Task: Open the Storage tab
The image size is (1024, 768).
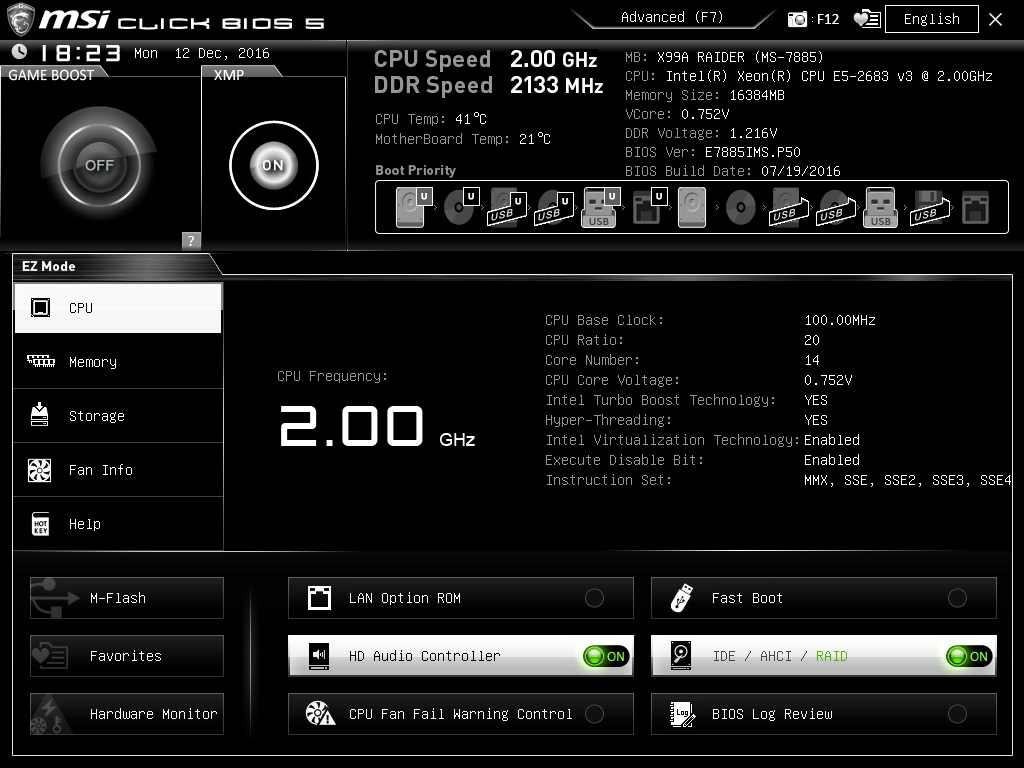Action: coord(118,416)
